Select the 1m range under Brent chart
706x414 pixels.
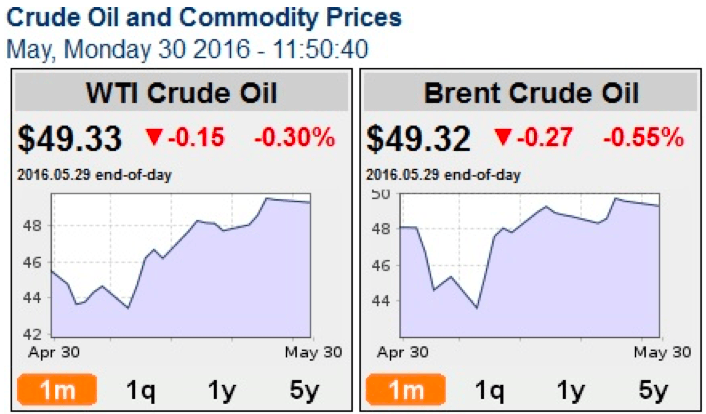pos(402,389)
